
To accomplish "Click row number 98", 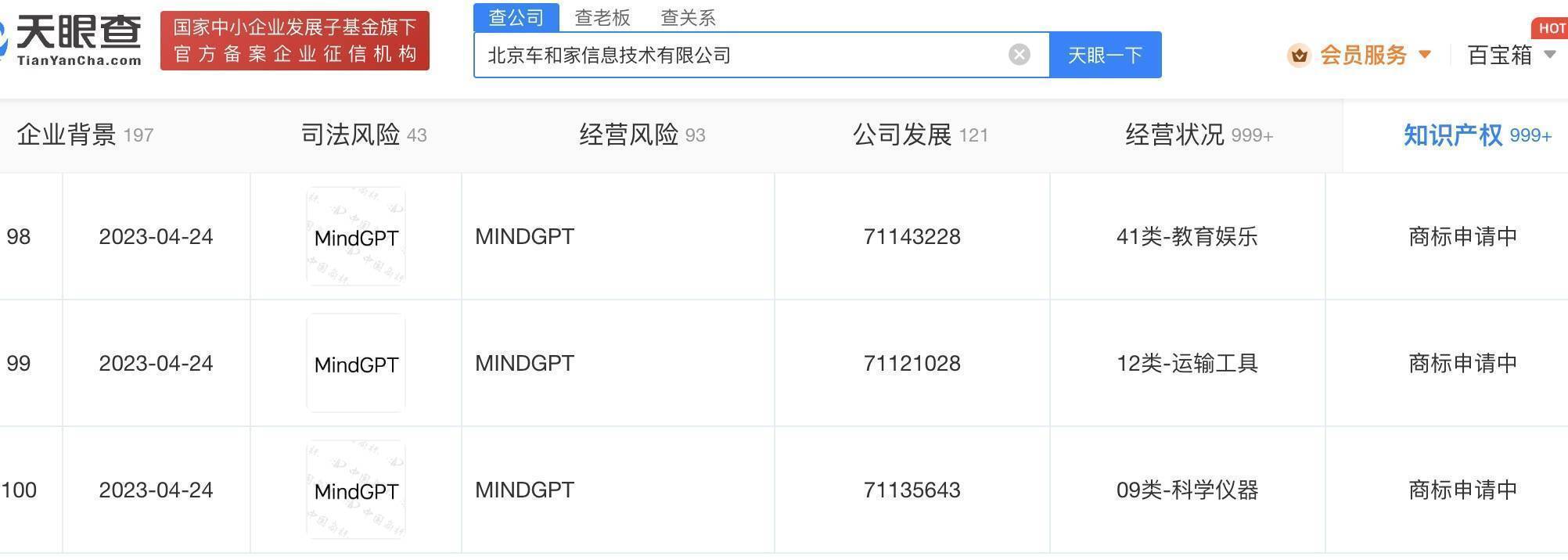I will click(19, 237).
